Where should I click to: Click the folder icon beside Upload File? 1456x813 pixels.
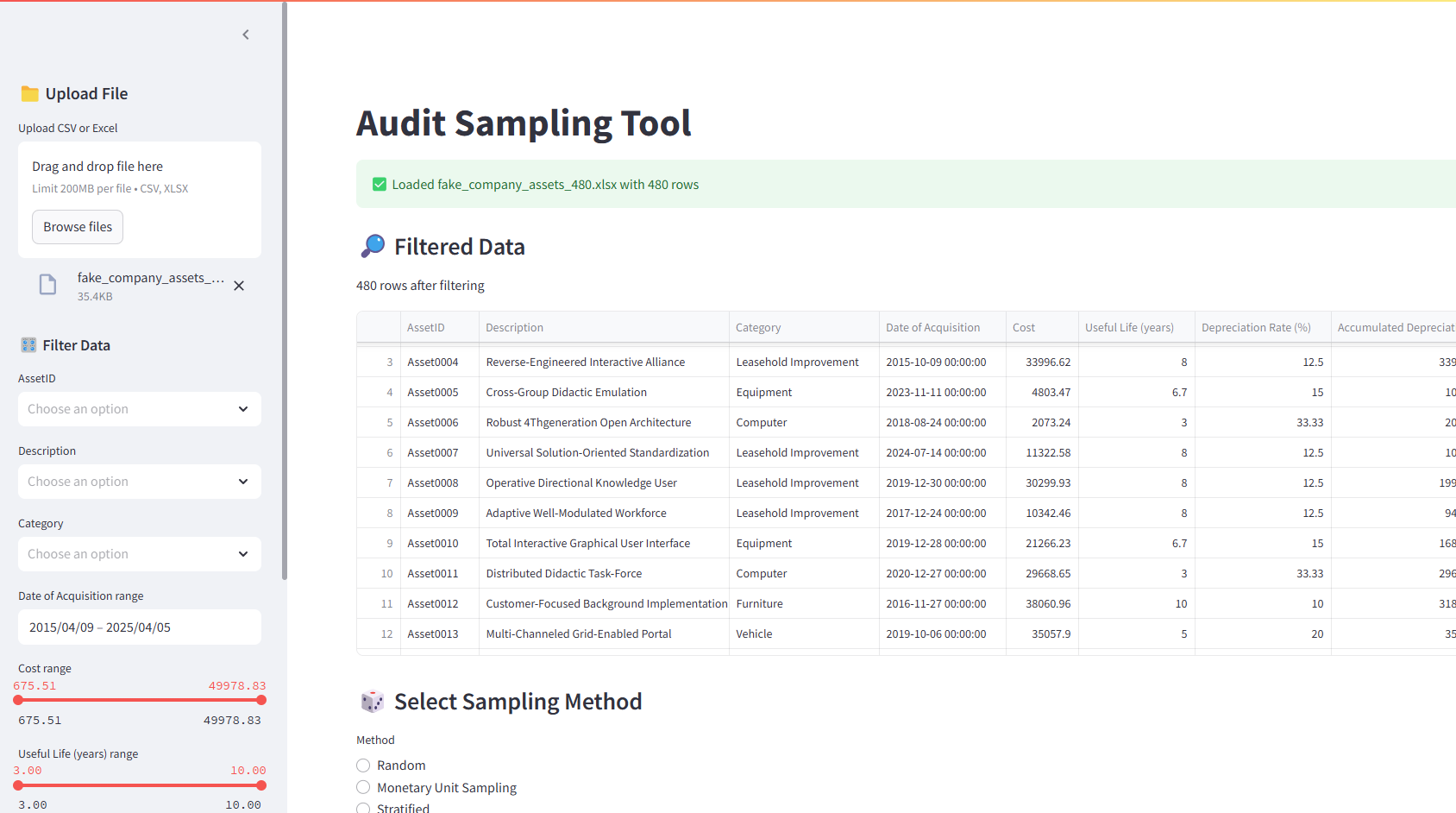point(29,93)
